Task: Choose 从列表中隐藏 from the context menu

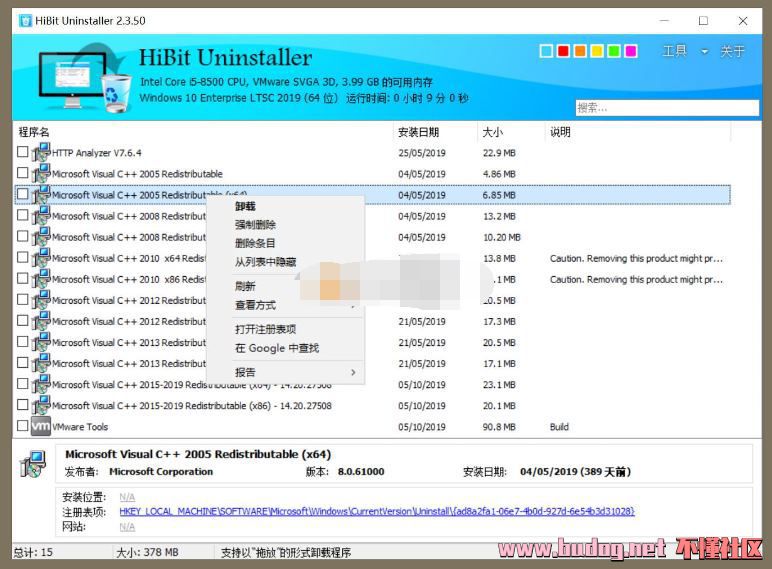Action: click(x=265, y=262)
